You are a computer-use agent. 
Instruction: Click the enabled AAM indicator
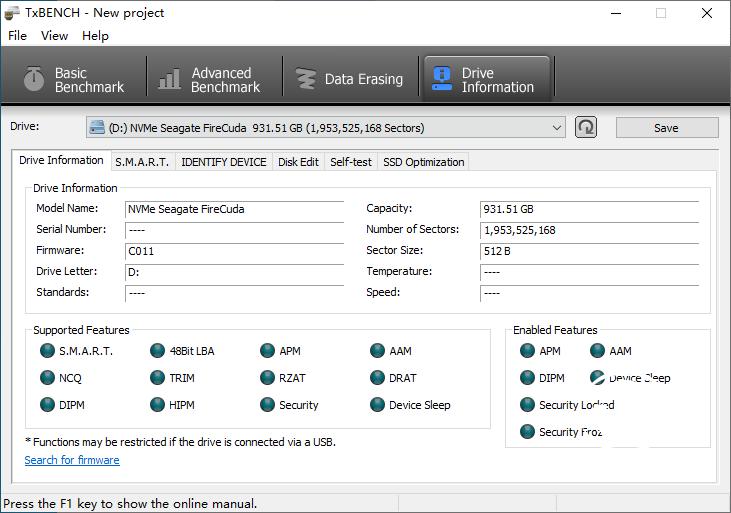tap(597, 351)
